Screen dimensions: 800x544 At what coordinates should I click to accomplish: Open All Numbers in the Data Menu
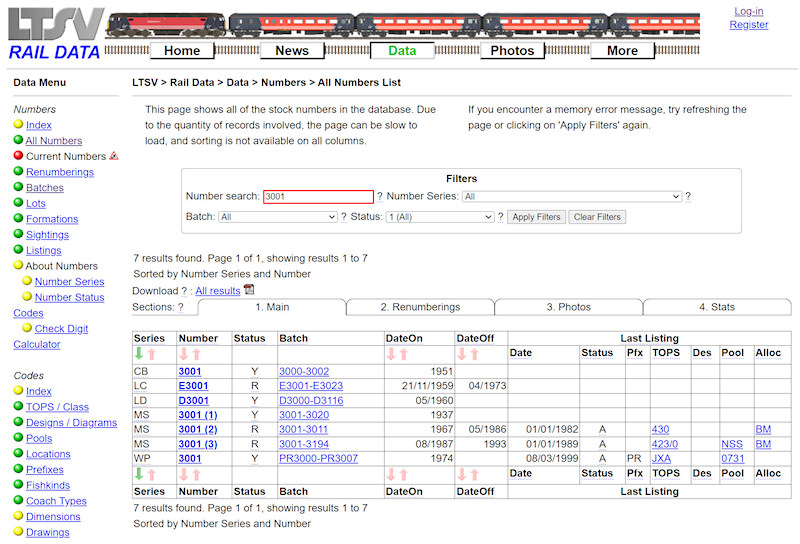tap(54, 140)
